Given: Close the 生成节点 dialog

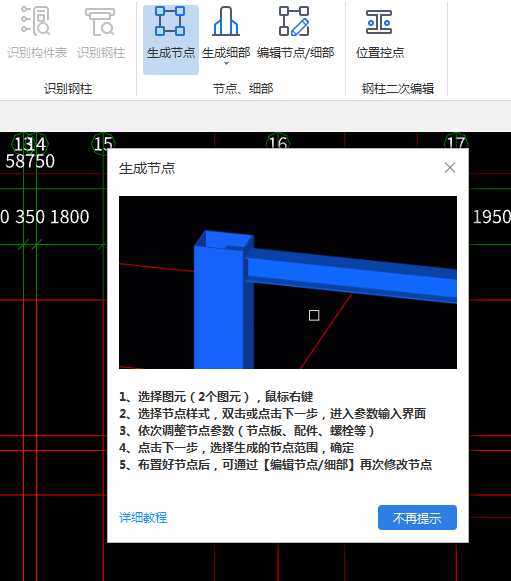Looking at the screenshot, I should [450, 167].
